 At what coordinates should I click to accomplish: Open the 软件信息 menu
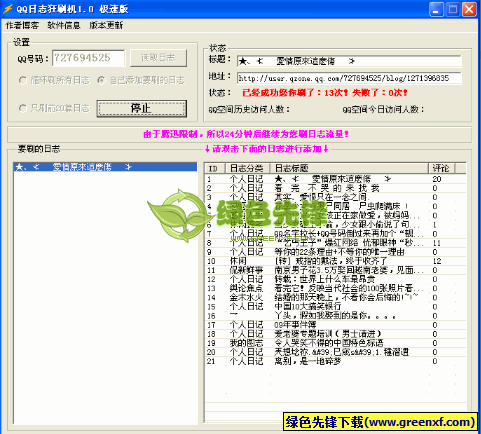pos(64,25)
